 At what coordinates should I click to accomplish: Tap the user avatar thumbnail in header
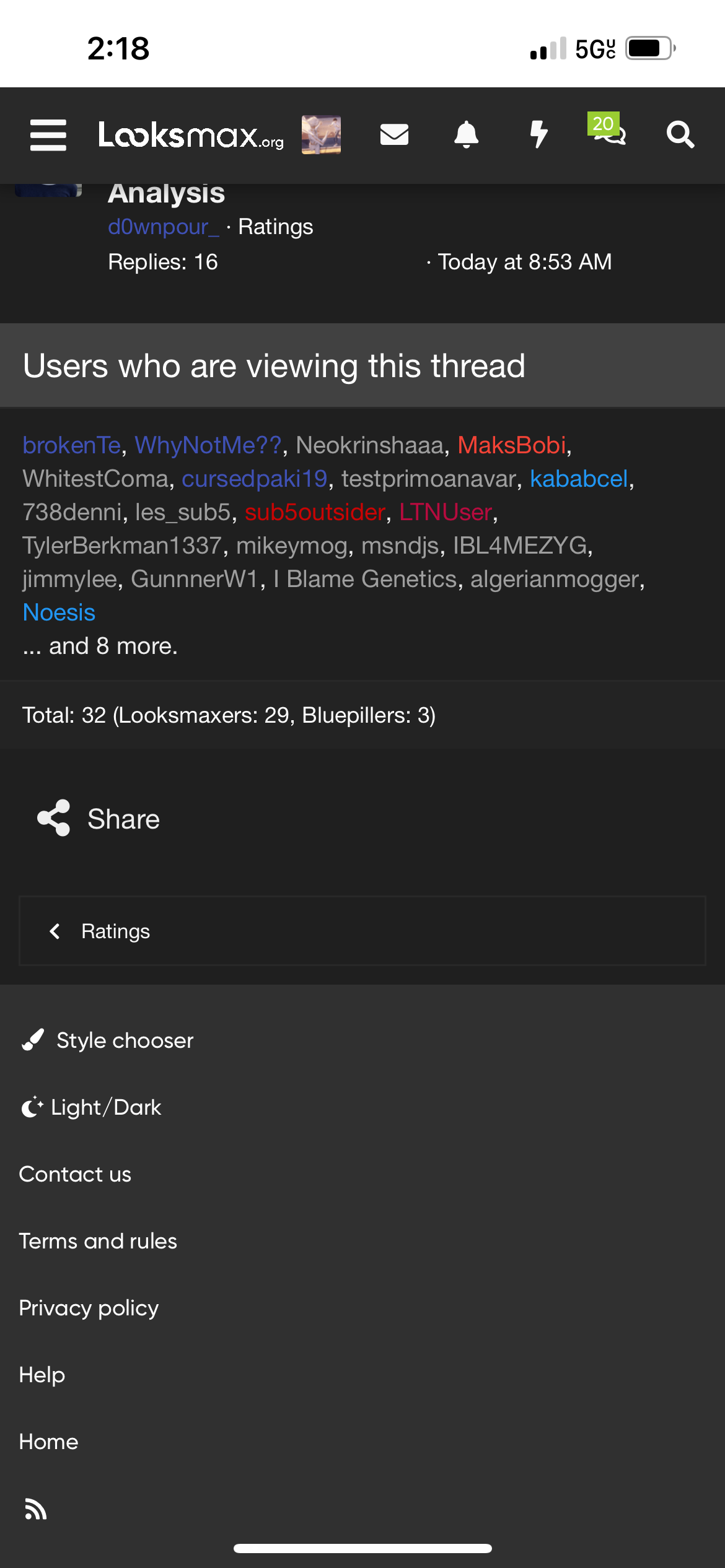click(x=321, y=134)
